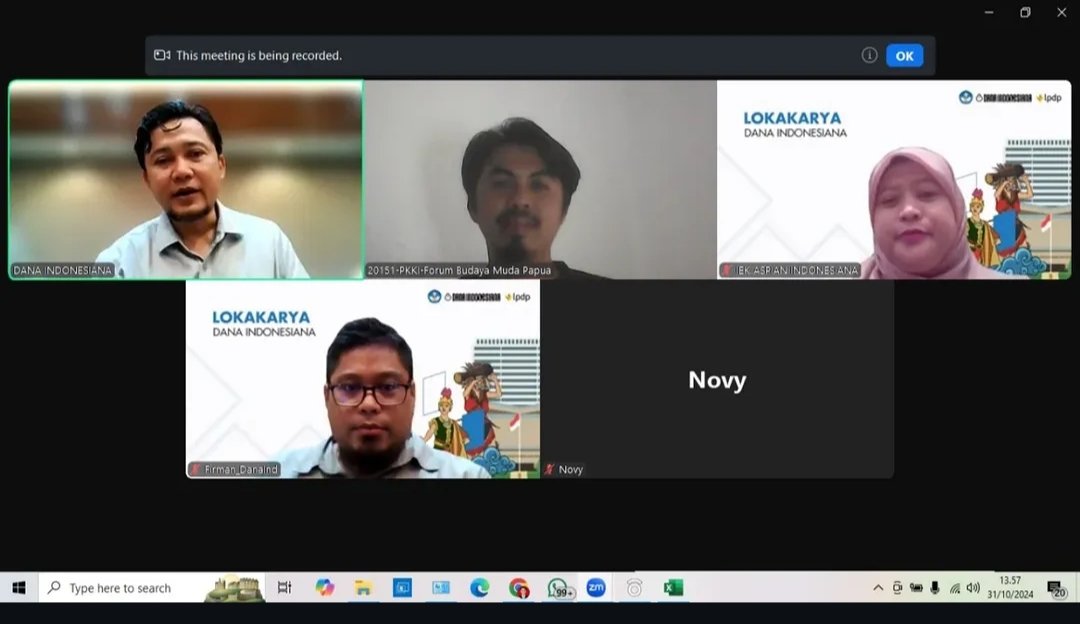Image resolution: width=1080 pixels, height=624 pixels.
Task: Launch Copilot from the taskbar
Action: 325,588
